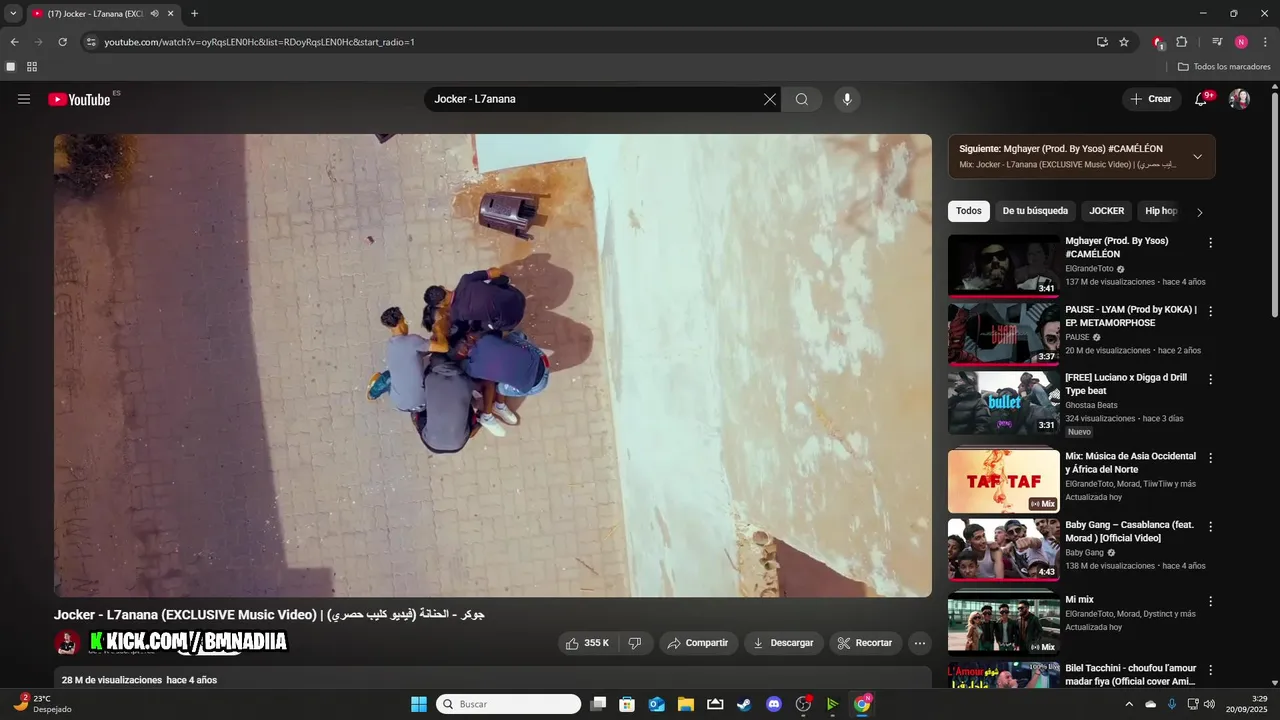Screen dimensions: 1280x720
Task: Select the Todos filter chip
Action: [x=969, y=211]
